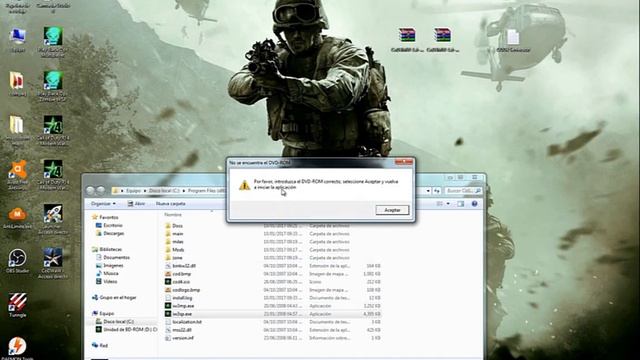
Task: Click Nueva carpeta in the toolbar
Action: tap(171, 204)
